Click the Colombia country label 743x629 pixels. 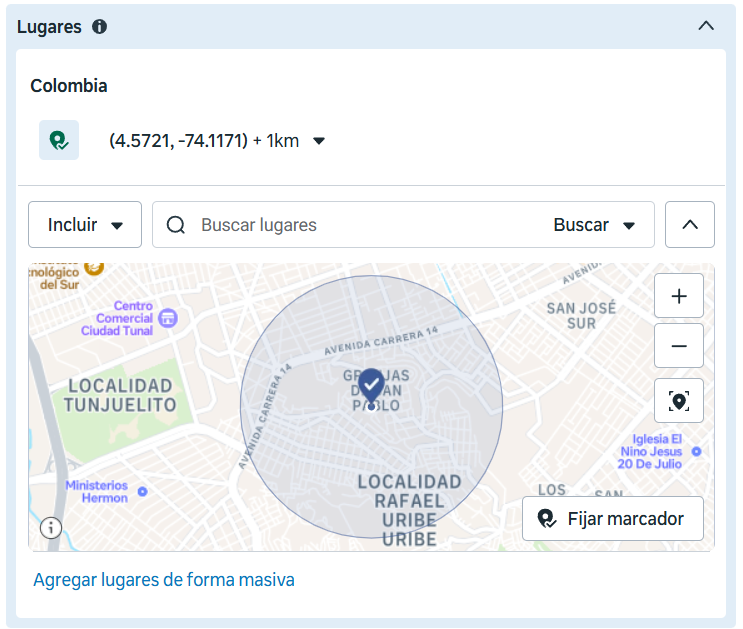(69, 86)
